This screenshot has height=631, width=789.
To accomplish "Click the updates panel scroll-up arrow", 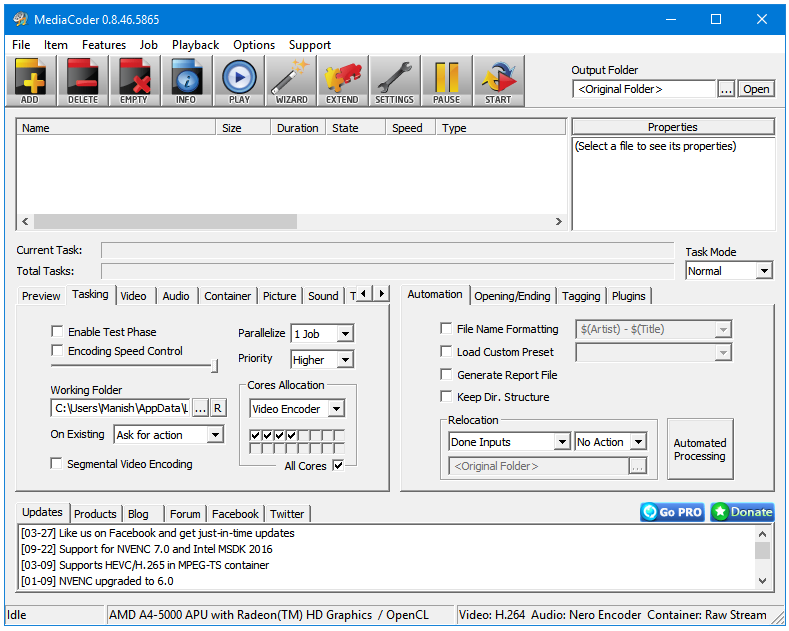I will (x=762, y=534).
